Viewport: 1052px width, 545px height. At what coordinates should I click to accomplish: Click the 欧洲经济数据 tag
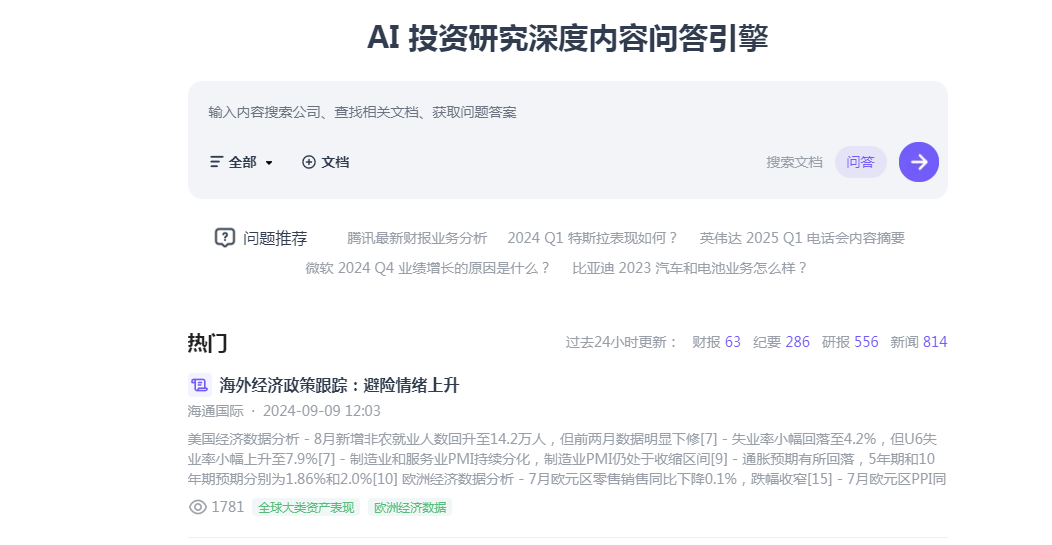tap(410, 507)
